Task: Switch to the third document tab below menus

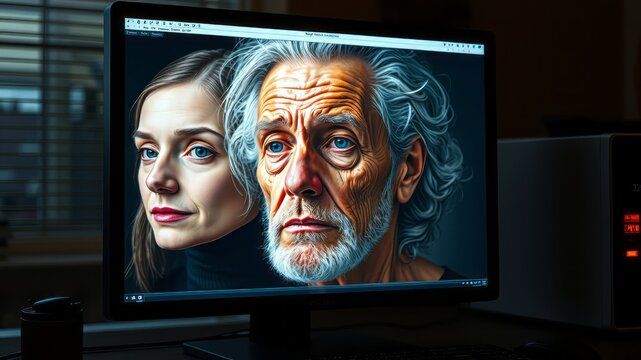Action: click(157, 34)
